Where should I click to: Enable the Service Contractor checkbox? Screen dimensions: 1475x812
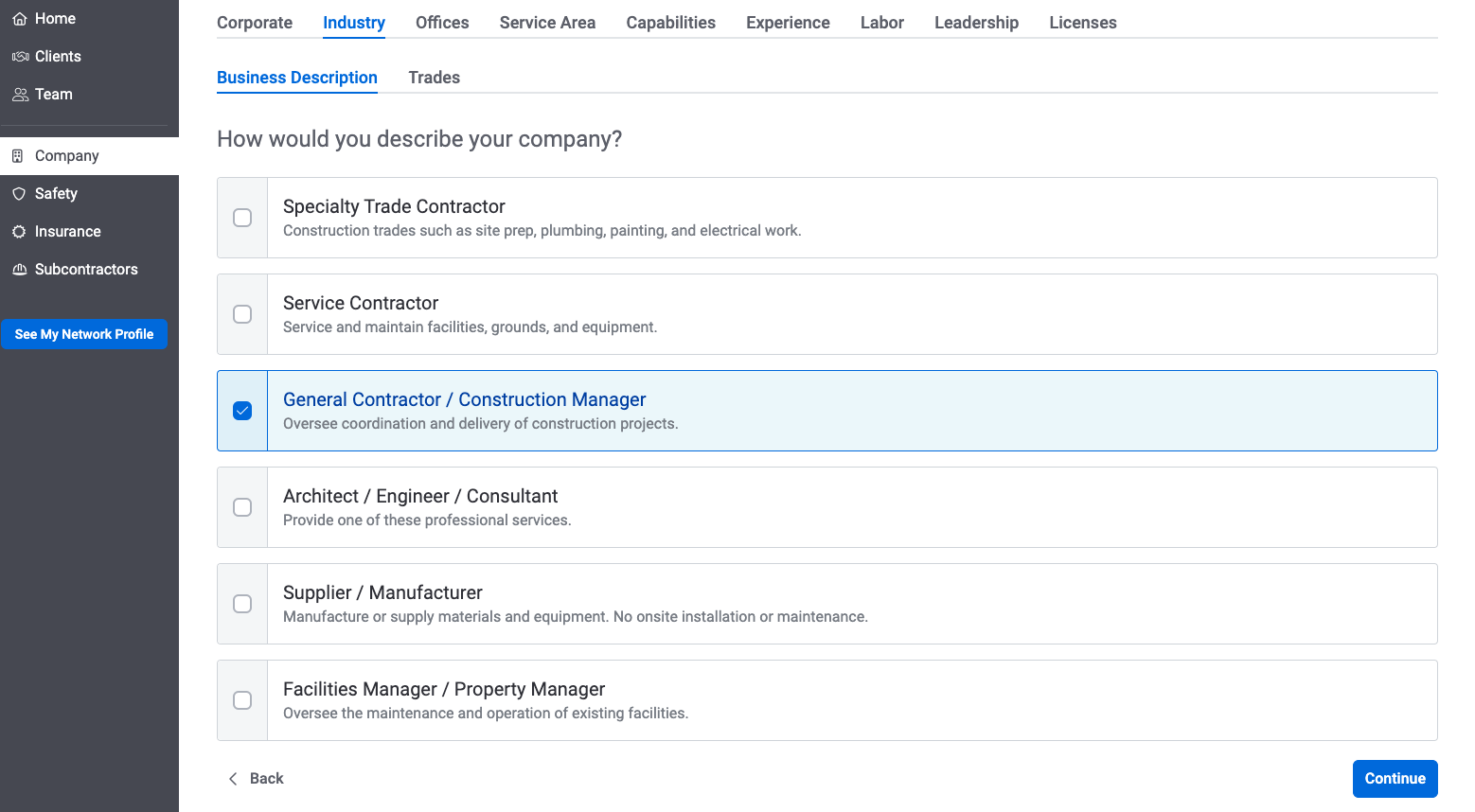coord(242,314)
